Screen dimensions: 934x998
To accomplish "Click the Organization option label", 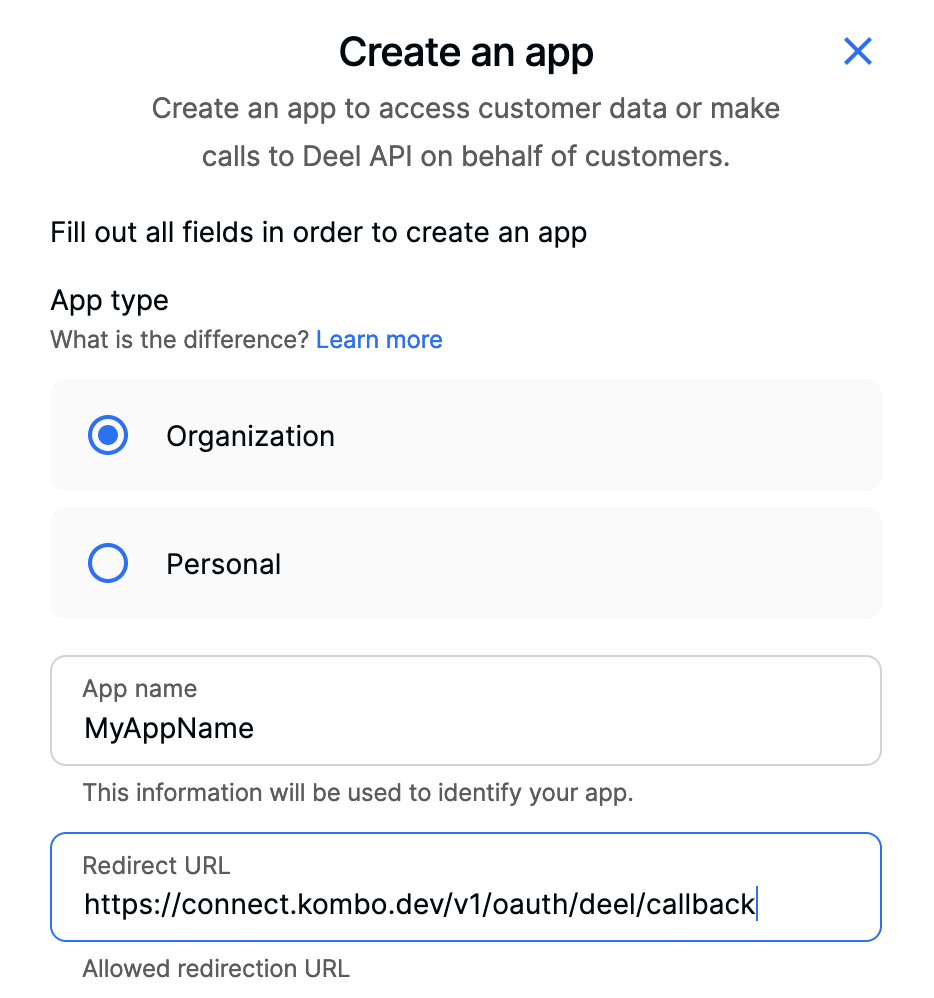I will pyautogui.click(x=250, y=437).
